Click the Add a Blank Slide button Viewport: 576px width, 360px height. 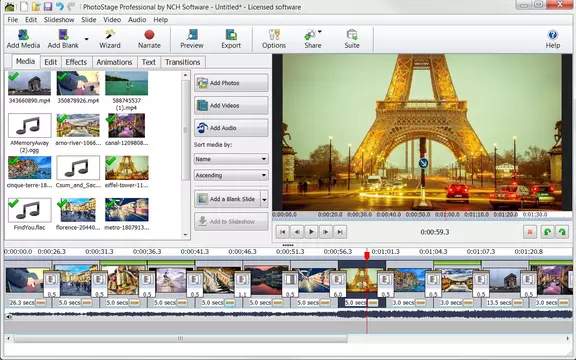tap(227, 199)
